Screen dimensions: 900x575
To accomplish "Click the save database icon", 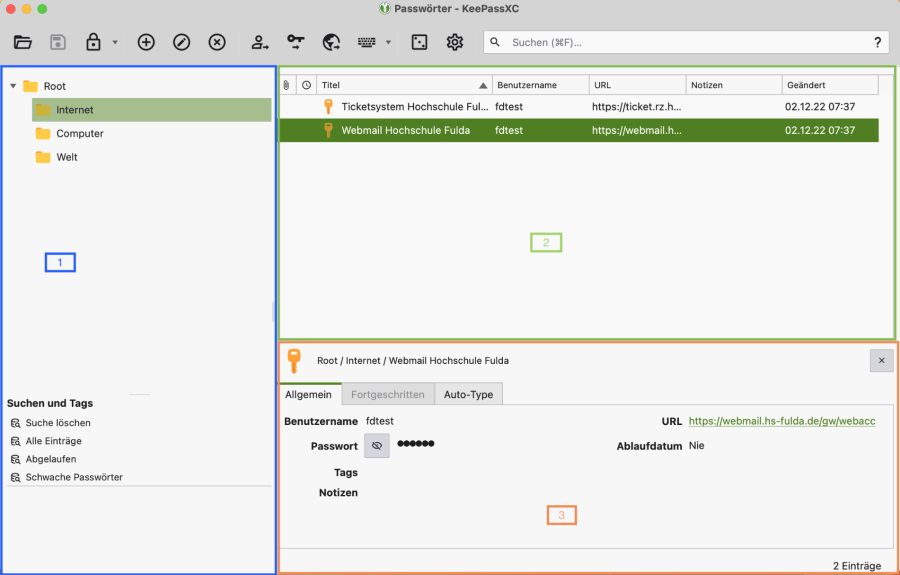I will tap(57, 42).
